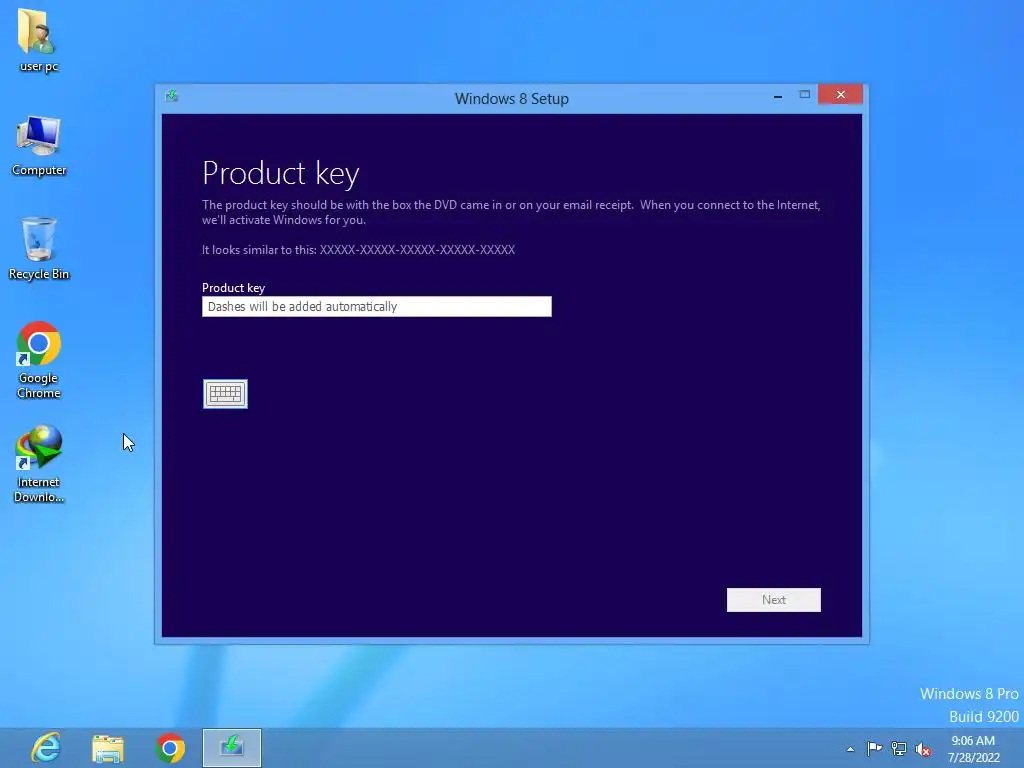
Task: Select the Computer desktop icon
Action: click(39, 146)
